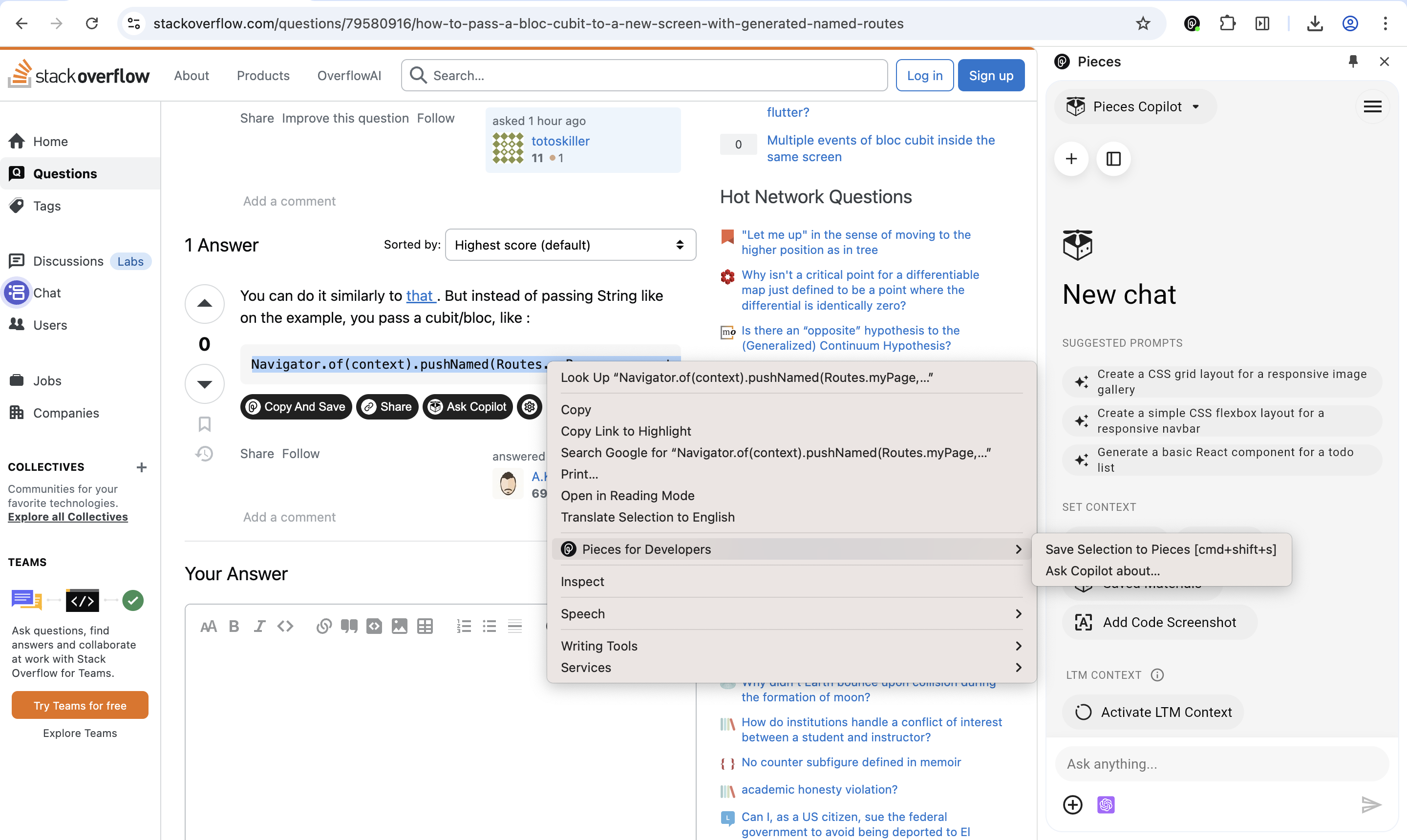This screenshot has width=1407, height=840.
Task: Show LTM Context info icon
Action: tap(1157, 675)
